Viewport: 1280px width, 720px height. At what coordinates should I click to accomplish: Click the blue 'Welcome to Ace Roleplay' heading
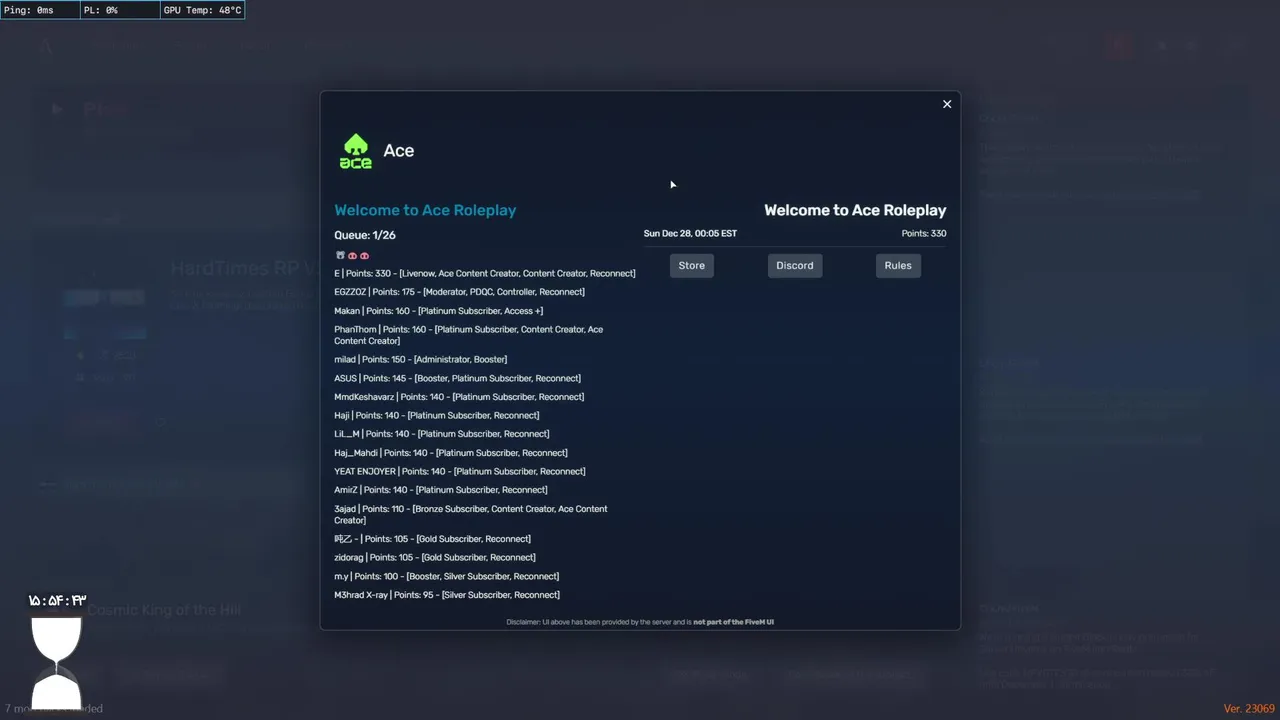[425, 210]
